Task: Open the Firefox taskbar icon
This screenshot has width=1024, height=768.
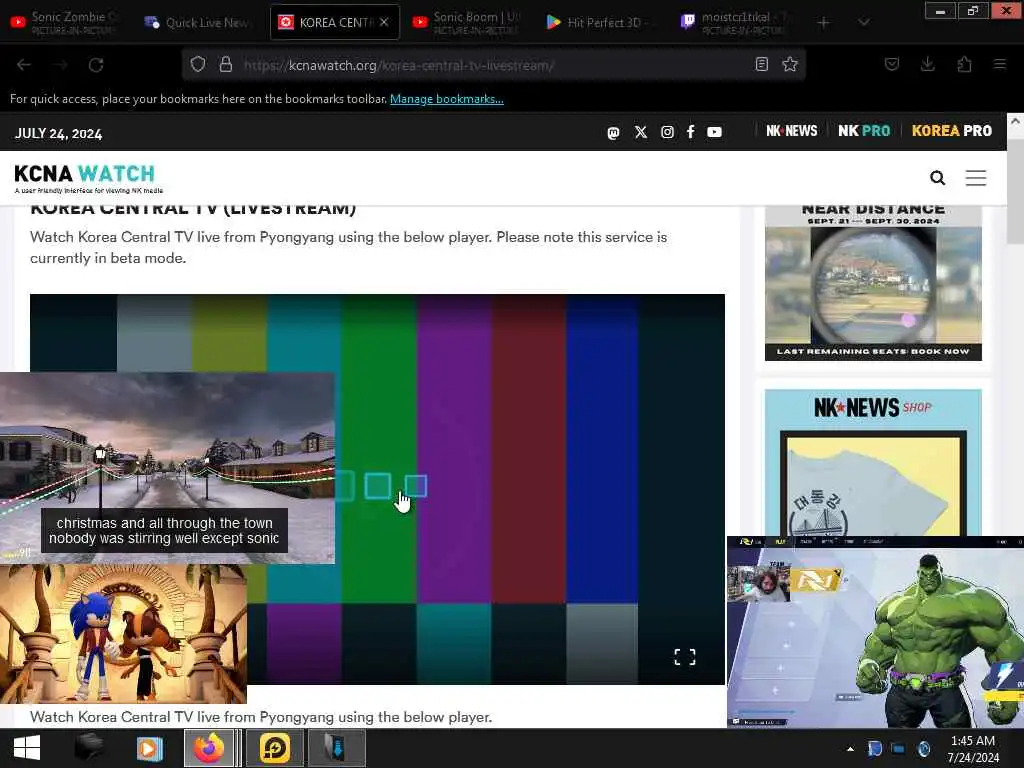Action: pos(209,748)
